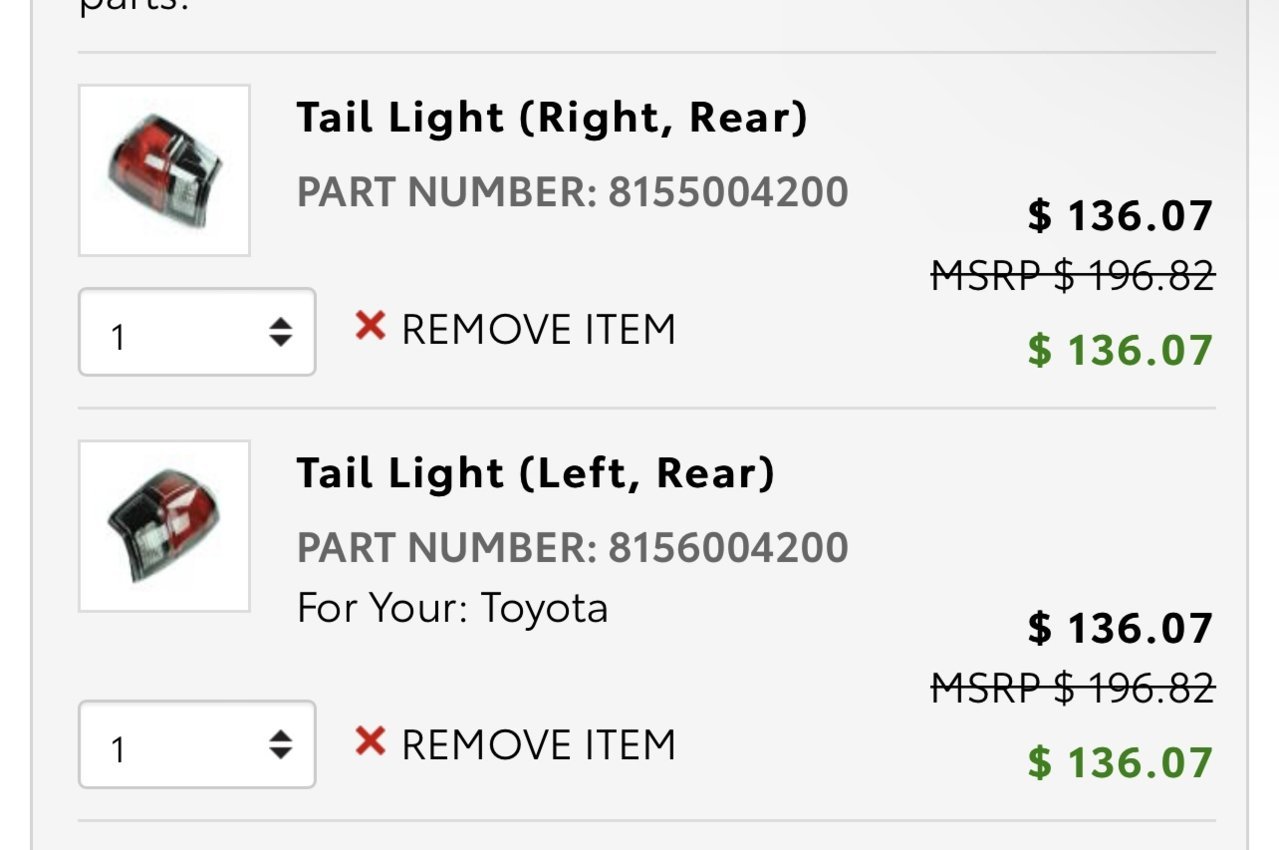Open the Right Rear tail light product image
This screenshot has width=1279, height=850.
[x=164, y=170]
